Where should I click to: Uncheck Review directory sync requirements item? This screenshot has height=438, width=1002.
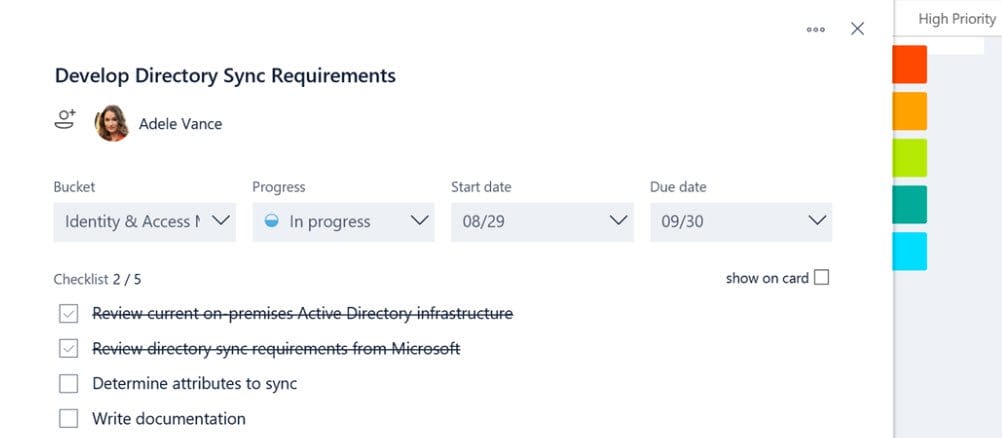tap(68, 349)
